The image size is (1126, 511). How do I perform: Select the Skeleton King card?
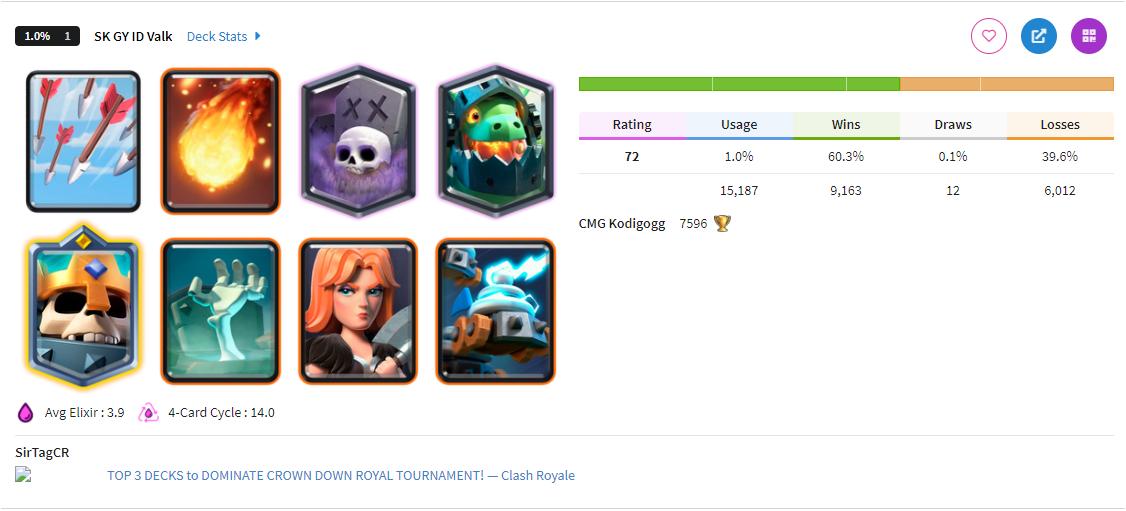(x=83, y=306)
